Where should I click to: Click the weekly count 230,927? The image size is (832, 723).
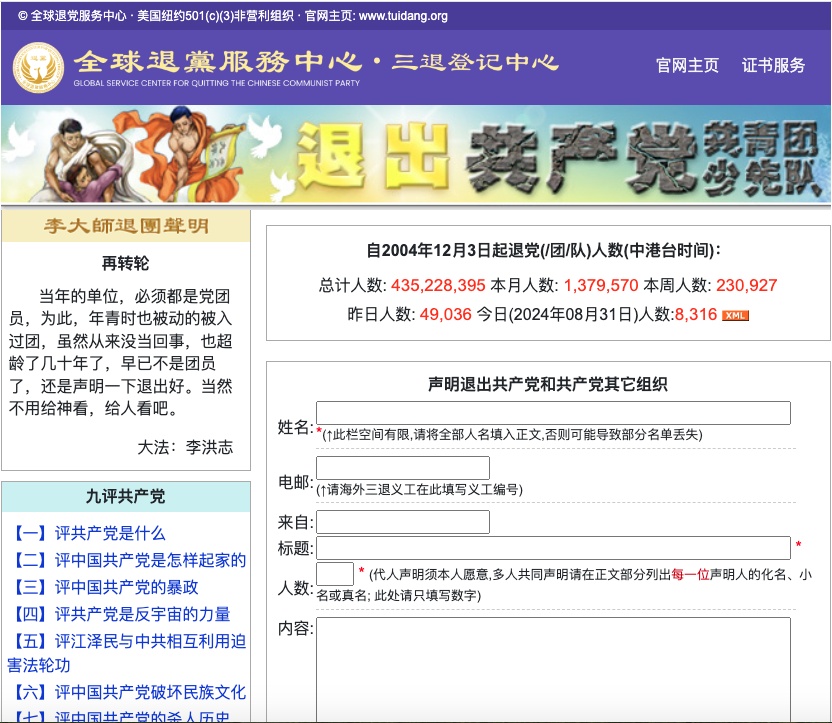pyautogui.click(x=747, y=285)
